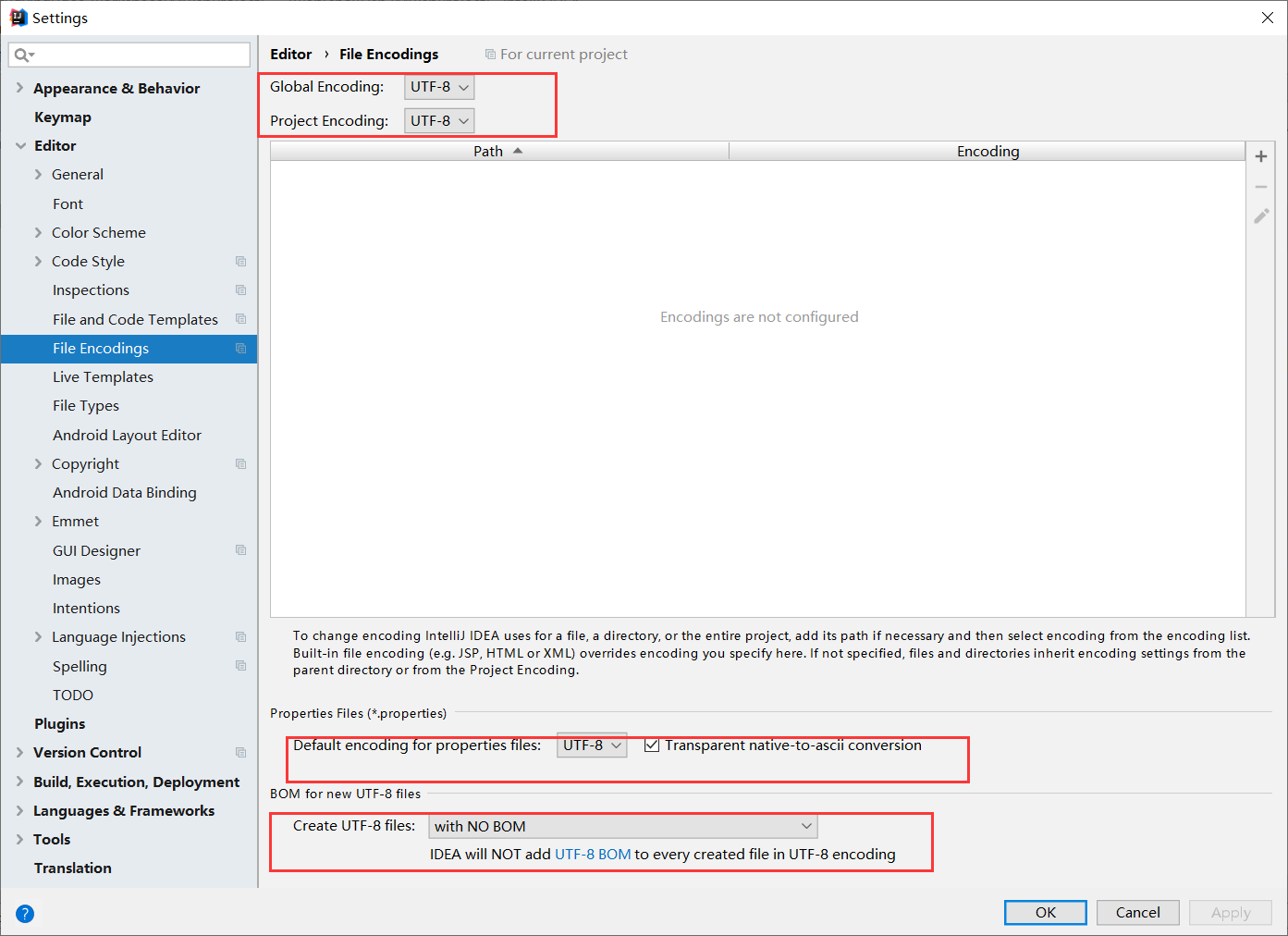This screenshot has width=1288, height=936.
Task: Click the project-level icon beside Version Control
Action: coord(241,753)
